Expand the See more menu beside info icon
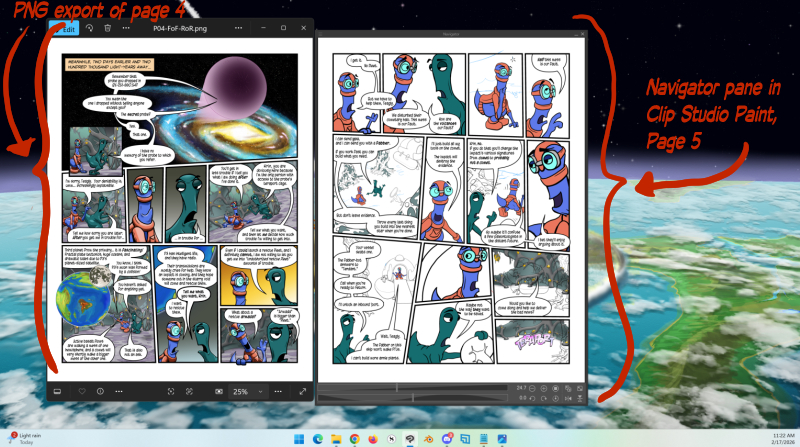This screenshot has height=447, width=800. click(121, 391)
